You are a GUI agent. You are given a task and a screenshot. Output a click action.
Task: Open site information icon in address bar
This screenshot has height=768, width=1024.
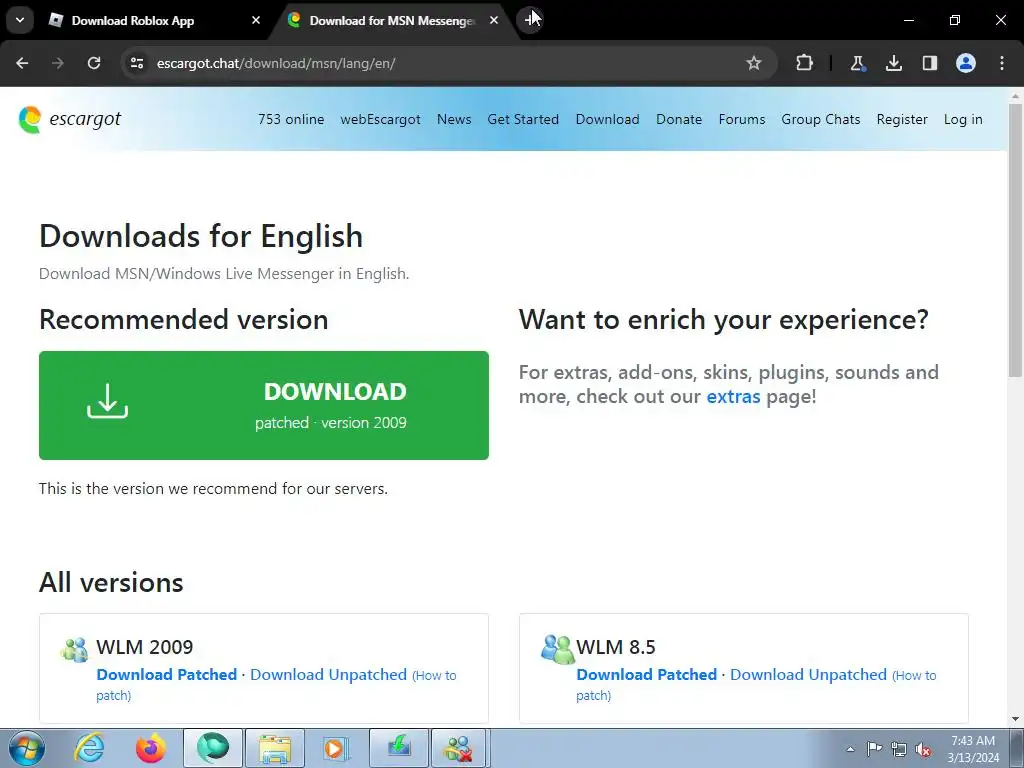pyautogui.click(x=136, y=63)
